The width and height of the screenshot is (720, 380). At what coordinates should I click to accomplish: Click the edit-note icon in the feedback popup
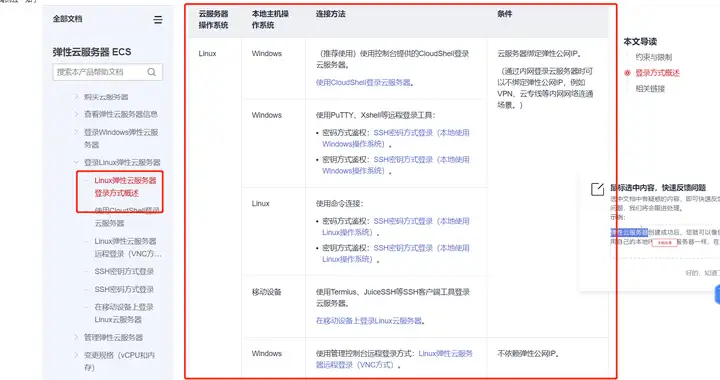click(x=597, y=189)
